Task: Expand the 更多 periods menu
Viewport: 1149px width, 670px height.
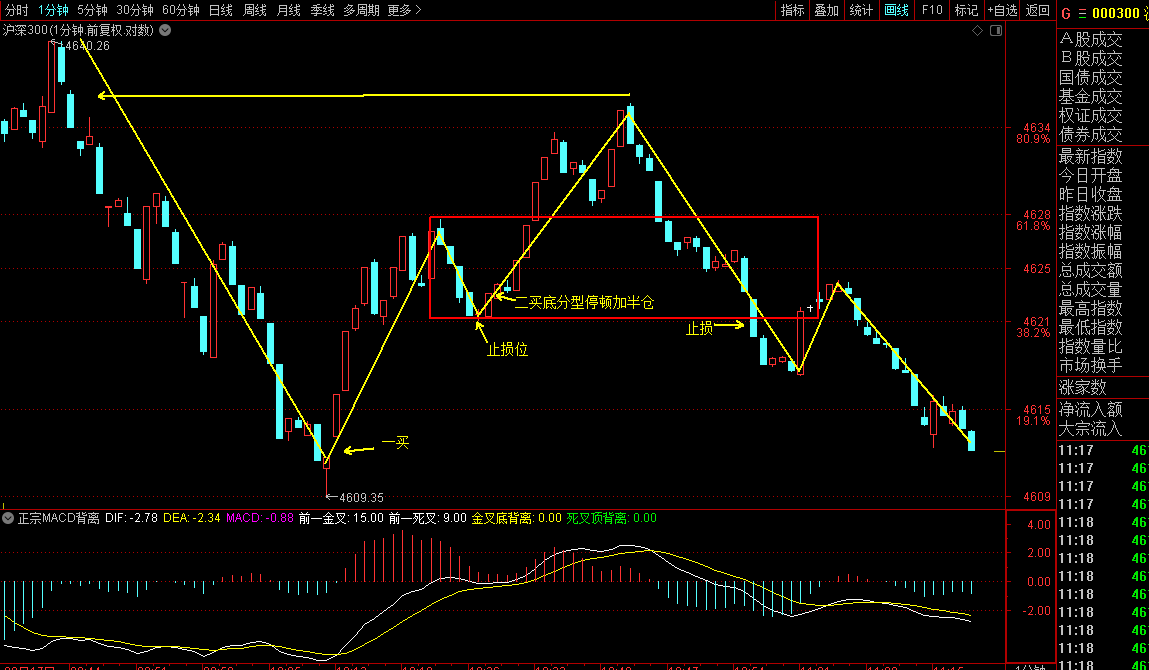Action: (403, 10)
